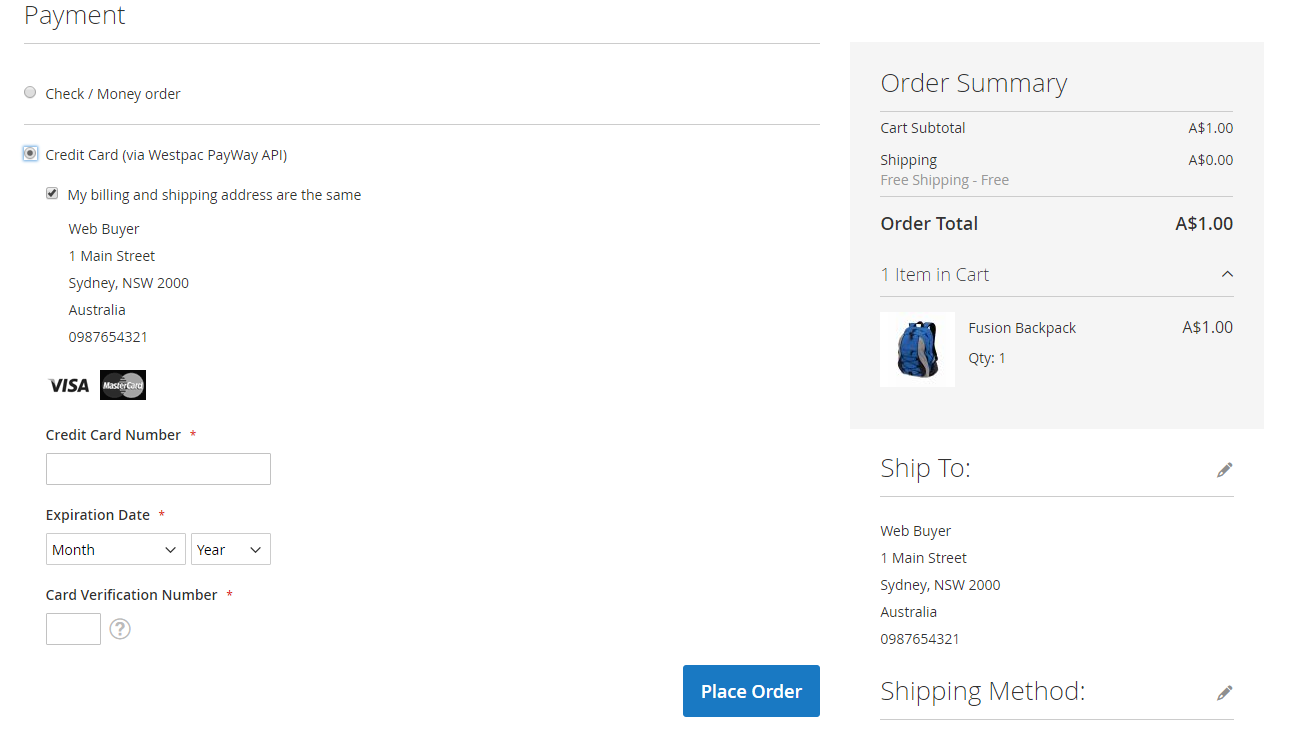The image size is (1294, 730).
Task: Open the expiration Year dropdown
Action: coord(230,549)
